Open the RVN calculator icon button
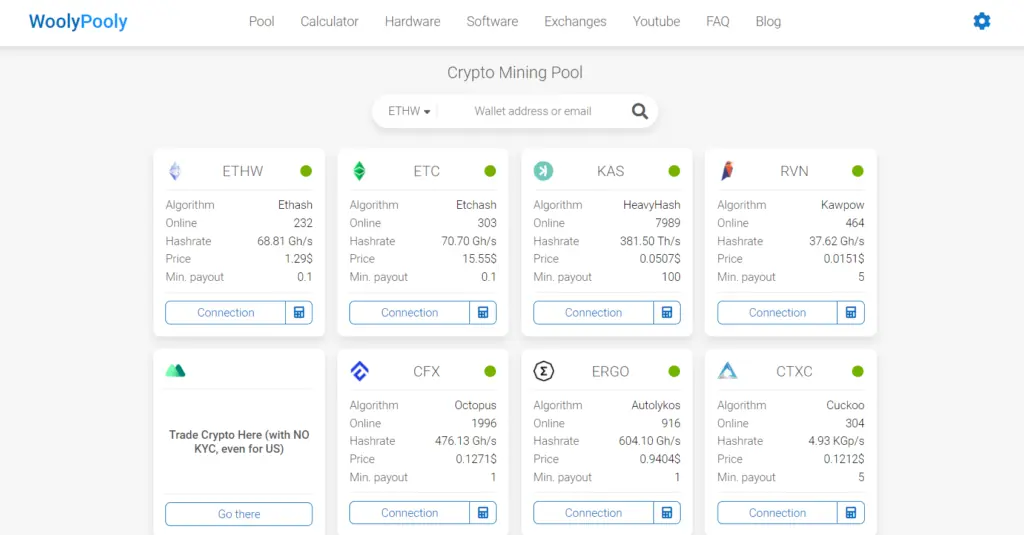The height and width of the screenshot is (535, 1024). pos(851,312)
